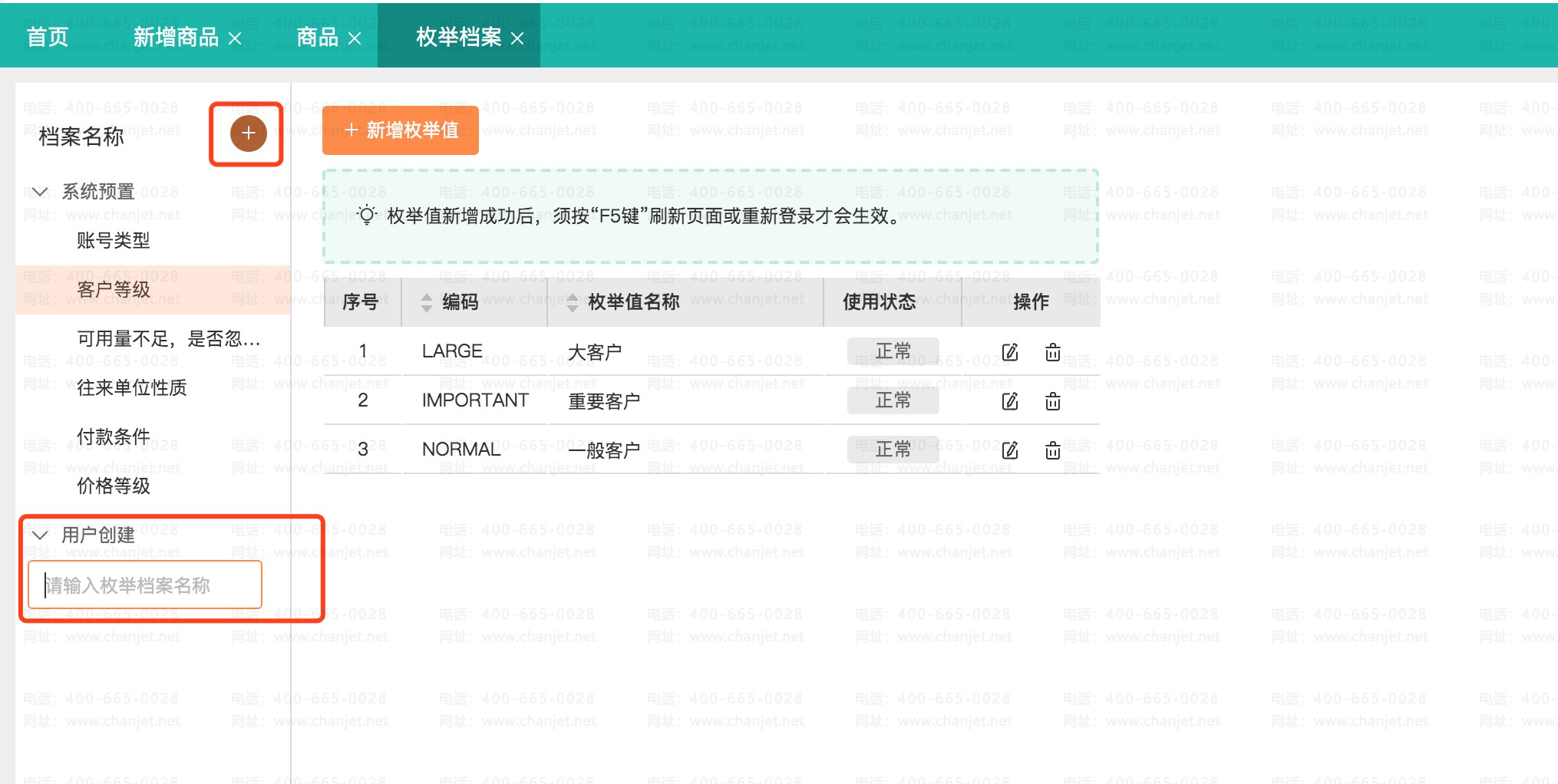Click the 正常 status of IMPORTANT row
This screenshot has width=1558, height=784.
(x=893, y=400)
